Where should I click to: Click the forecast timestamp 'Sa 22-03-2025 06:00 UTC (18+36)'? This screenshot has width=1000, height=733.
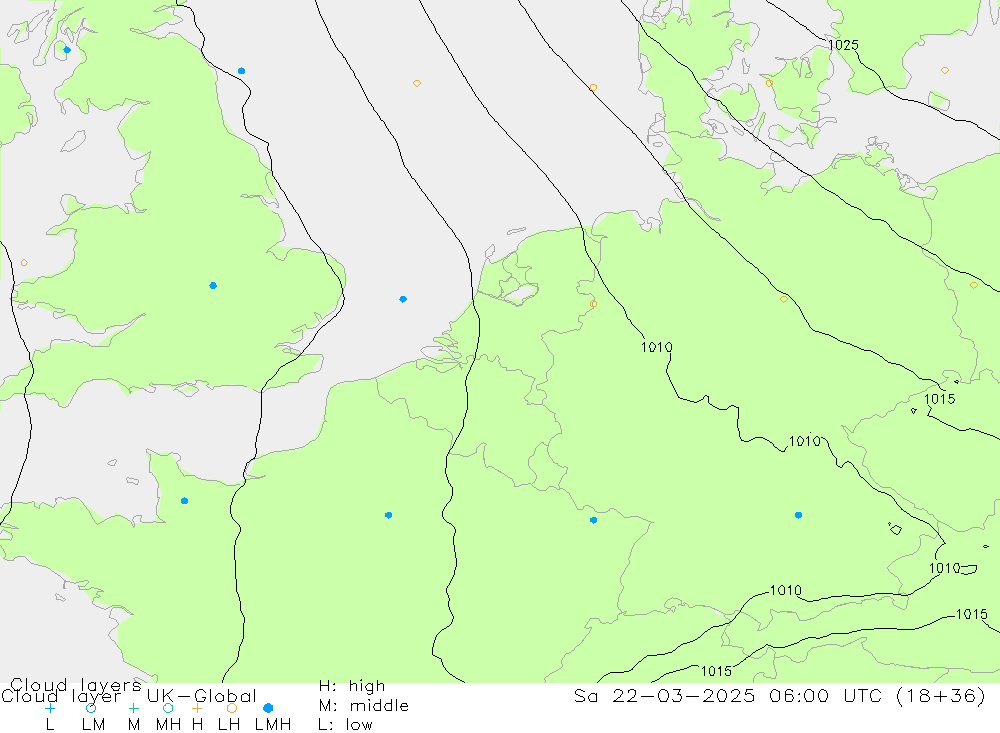779,696
